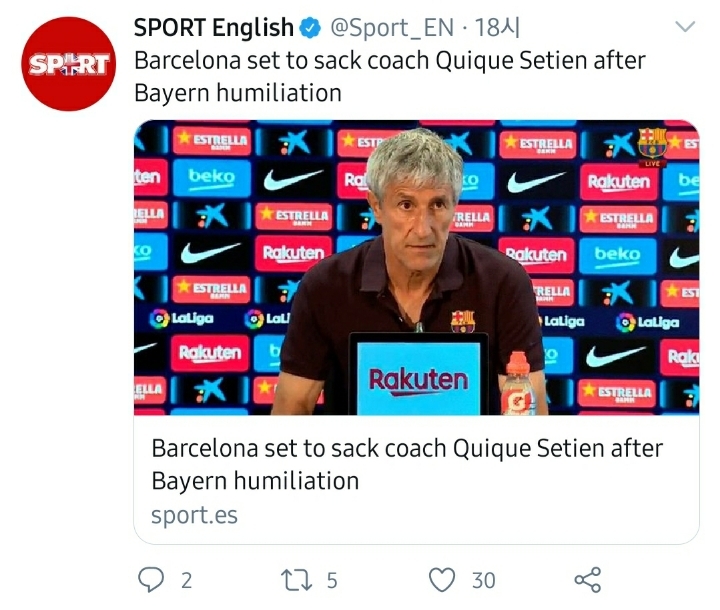Click the orange-capped bottle in the photo
This screenshot has height=610, width=720.
click(x=517, y=383)
